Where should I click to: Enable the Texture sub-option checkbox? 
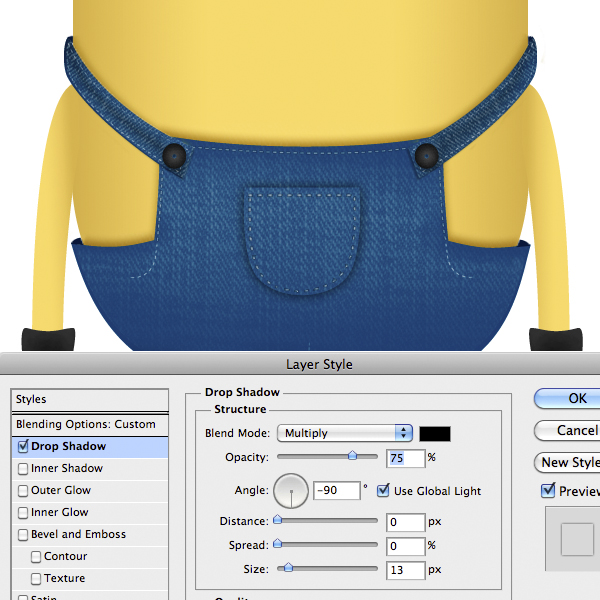click(x=36, y=579)
